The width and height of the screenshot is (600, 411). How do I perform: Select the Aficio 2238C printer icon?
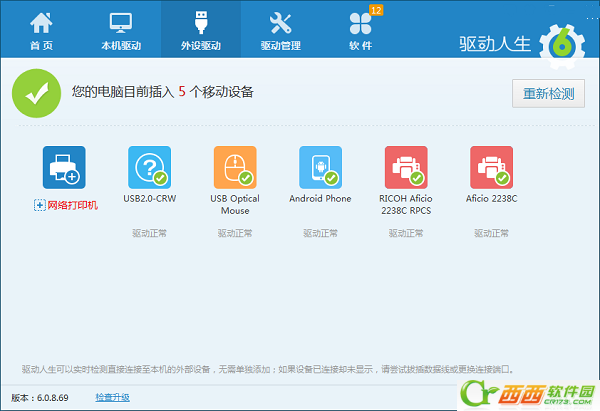coord(491,167)
